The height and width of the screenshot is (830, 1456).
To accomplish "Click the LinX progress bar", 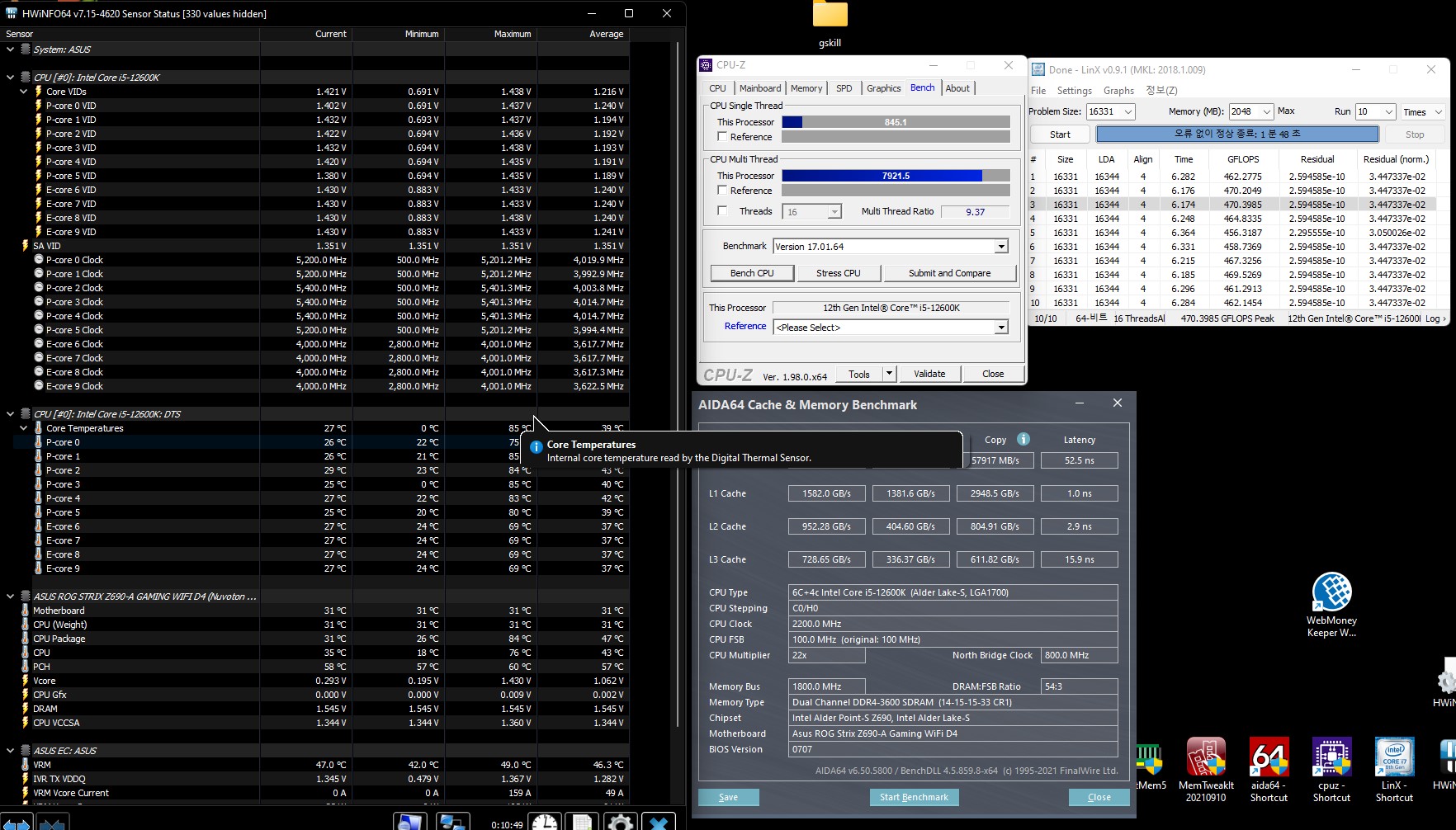I will pos(1237,134).
